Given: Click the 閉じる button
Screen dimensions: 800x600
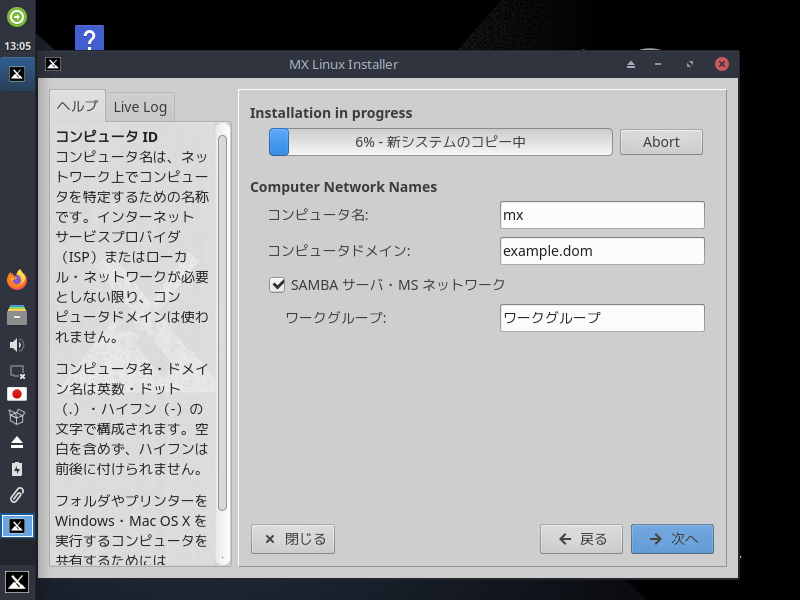Looking at the screenshot, I should [x=293, y=539].
